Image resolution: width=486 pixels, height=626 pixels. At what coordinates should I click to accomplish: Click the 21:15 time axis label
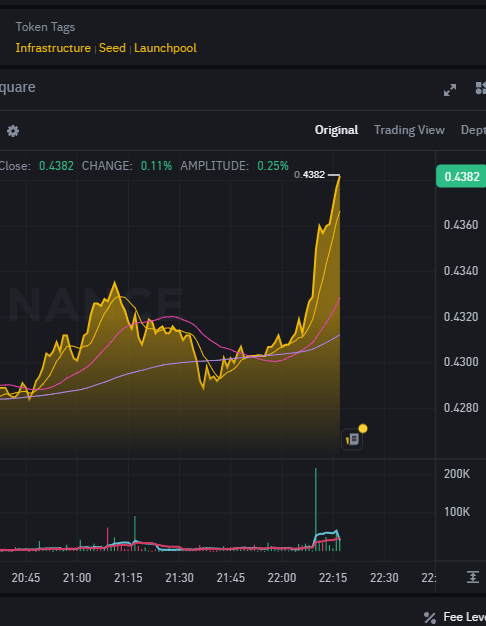(128, 578)
